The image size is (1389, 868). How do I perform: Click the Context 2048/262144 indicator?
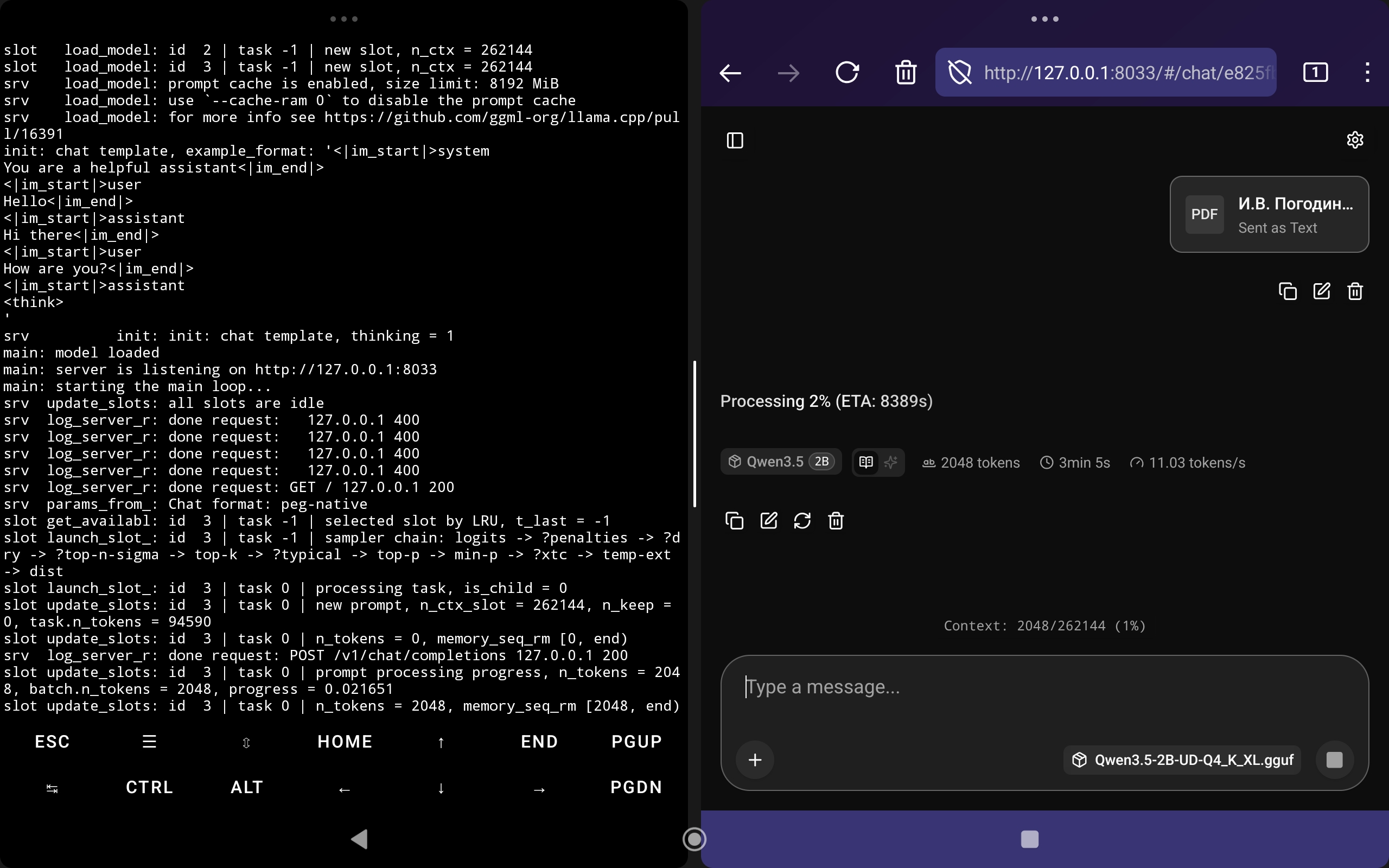[x=1044, y=626]
